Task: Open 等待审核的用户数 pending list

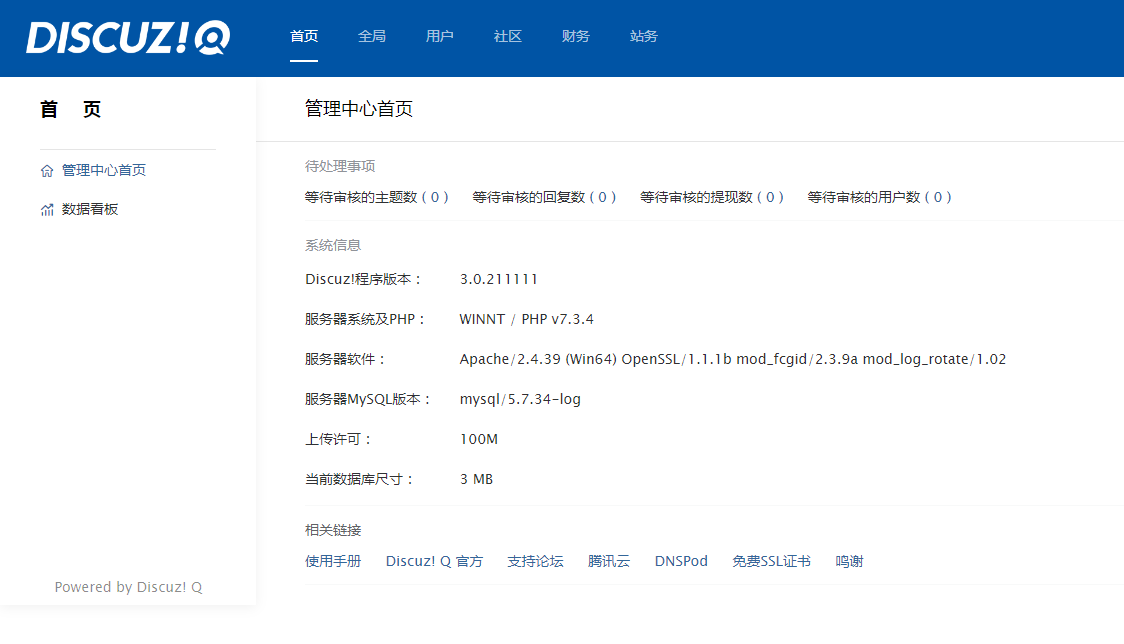Action: point(880,197)
